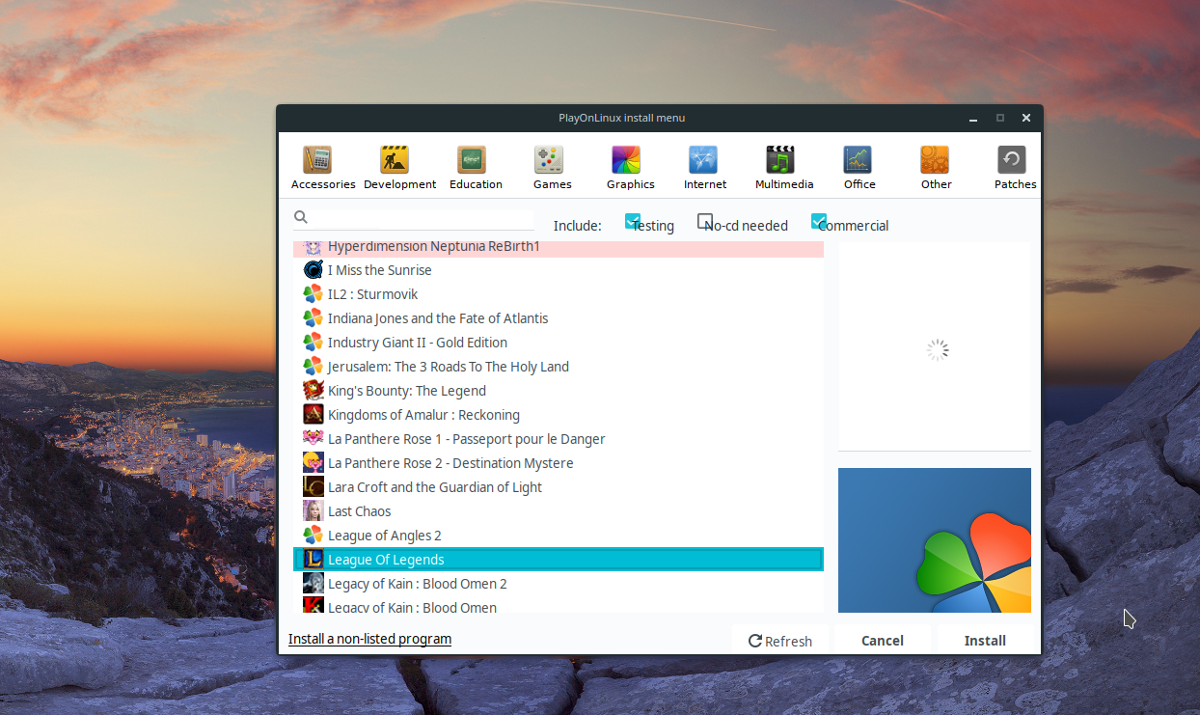
Task: Uncheck the Testing checkbox
Action: point(632,221)
